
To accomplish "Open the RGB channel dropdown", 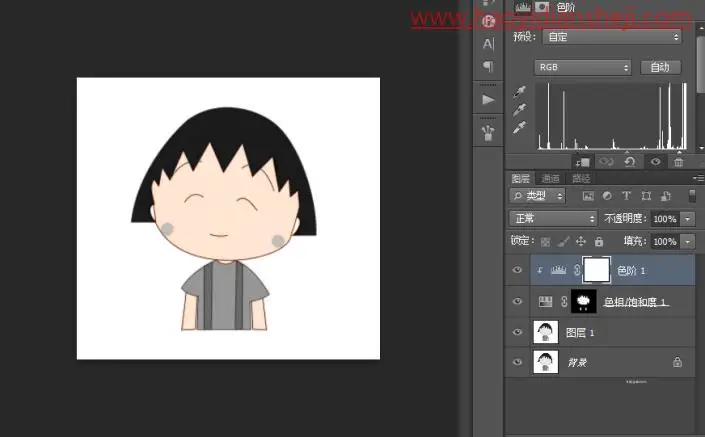I will coord(583,67).
